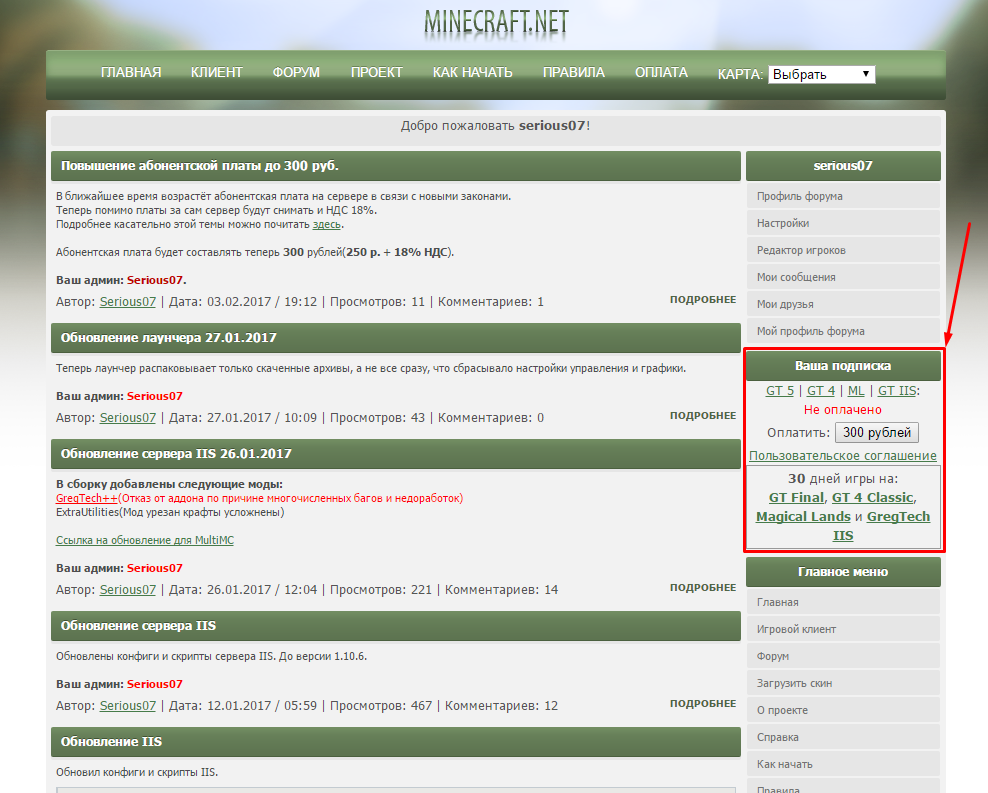Click the 'Ваша подписка' panel header
Image resolution: width=988 pixels, height=793 pixels.
[x=843, y=366]
